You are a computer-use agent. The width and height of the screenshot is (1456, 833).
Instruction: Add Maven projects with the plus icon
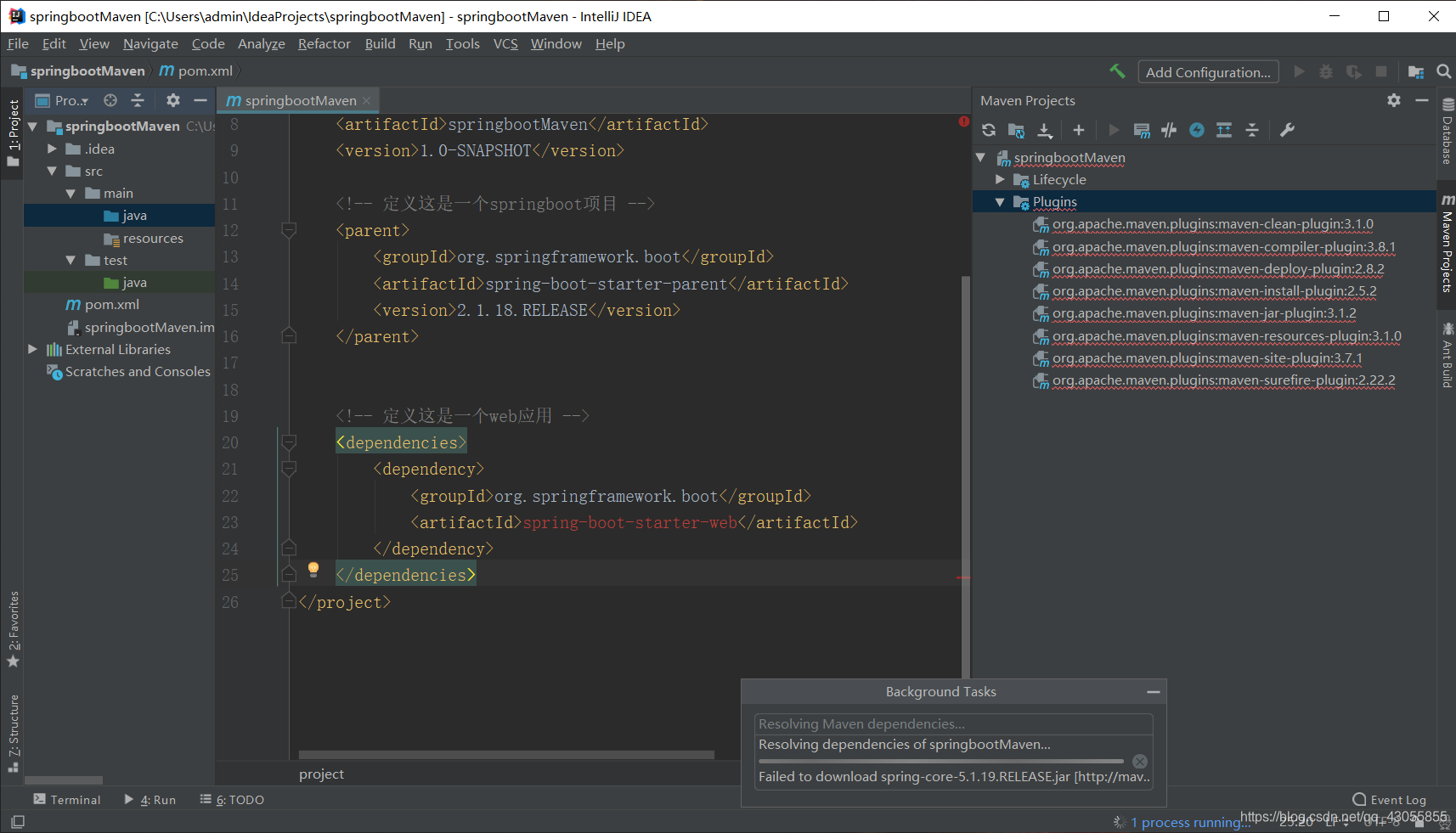(1079, 130)
